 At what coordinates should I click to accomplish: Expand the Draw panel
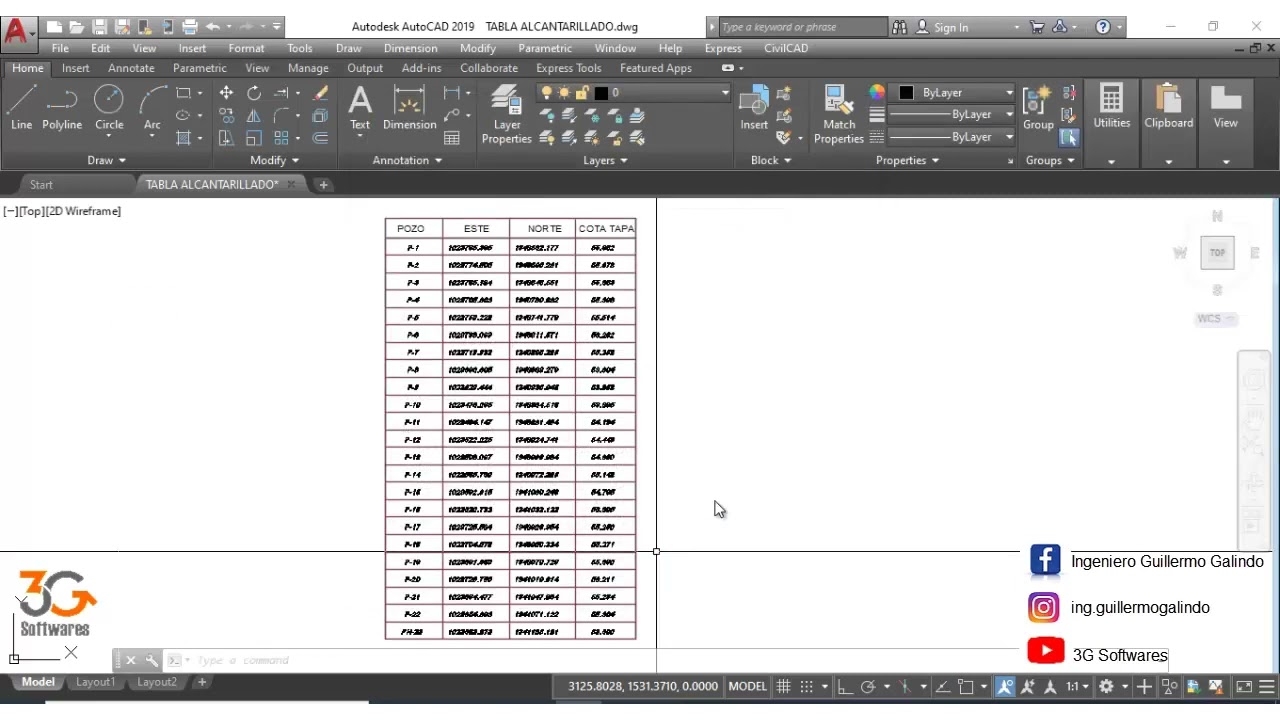[107, 160]
